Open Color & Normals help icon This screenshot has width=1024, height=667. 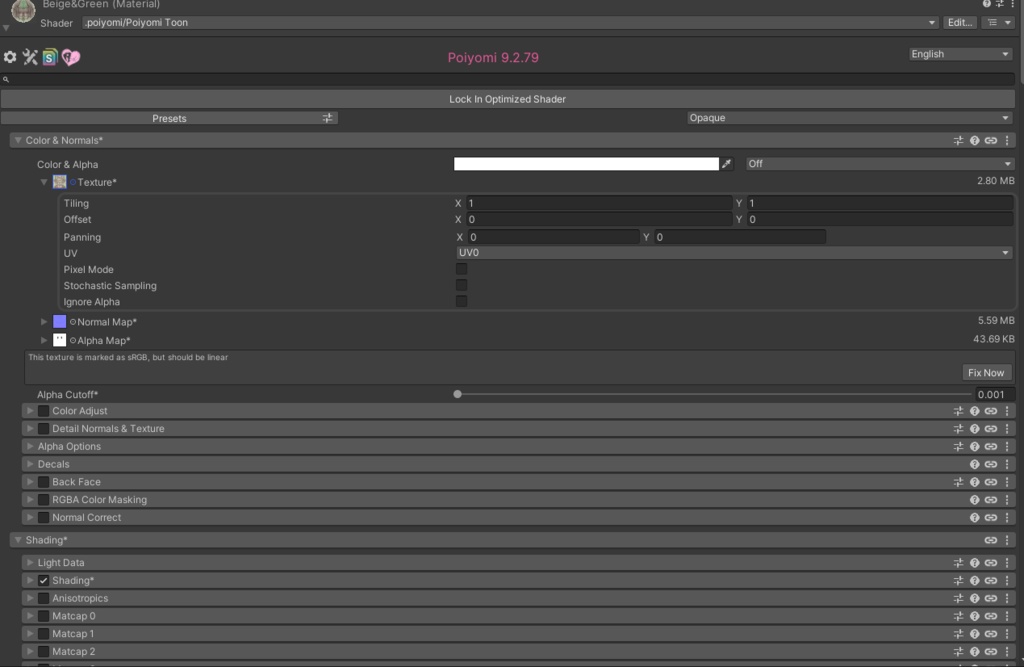[x=974, y=140]
